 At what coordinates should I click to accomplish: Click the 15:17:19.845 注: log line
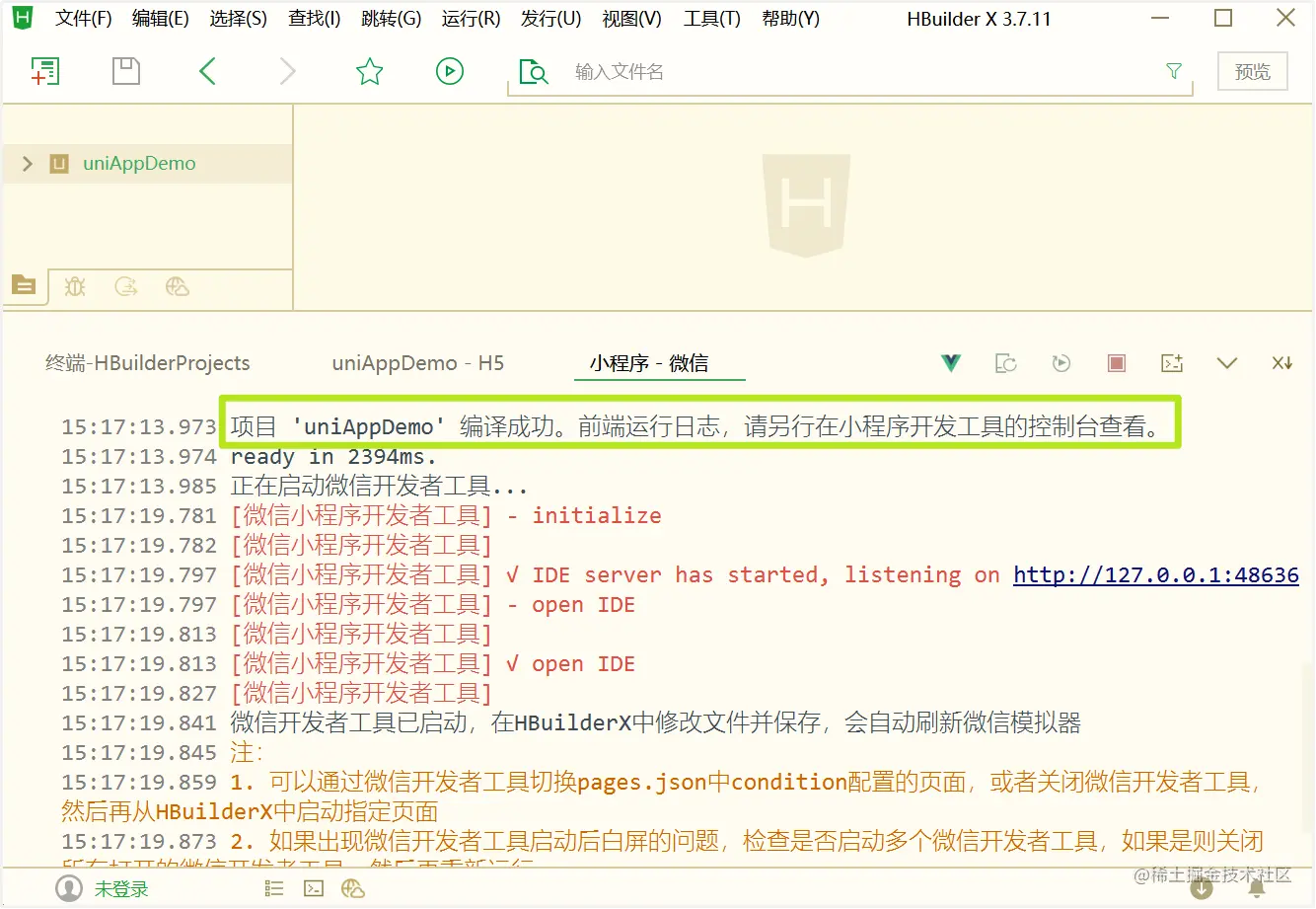click(163, 753)
